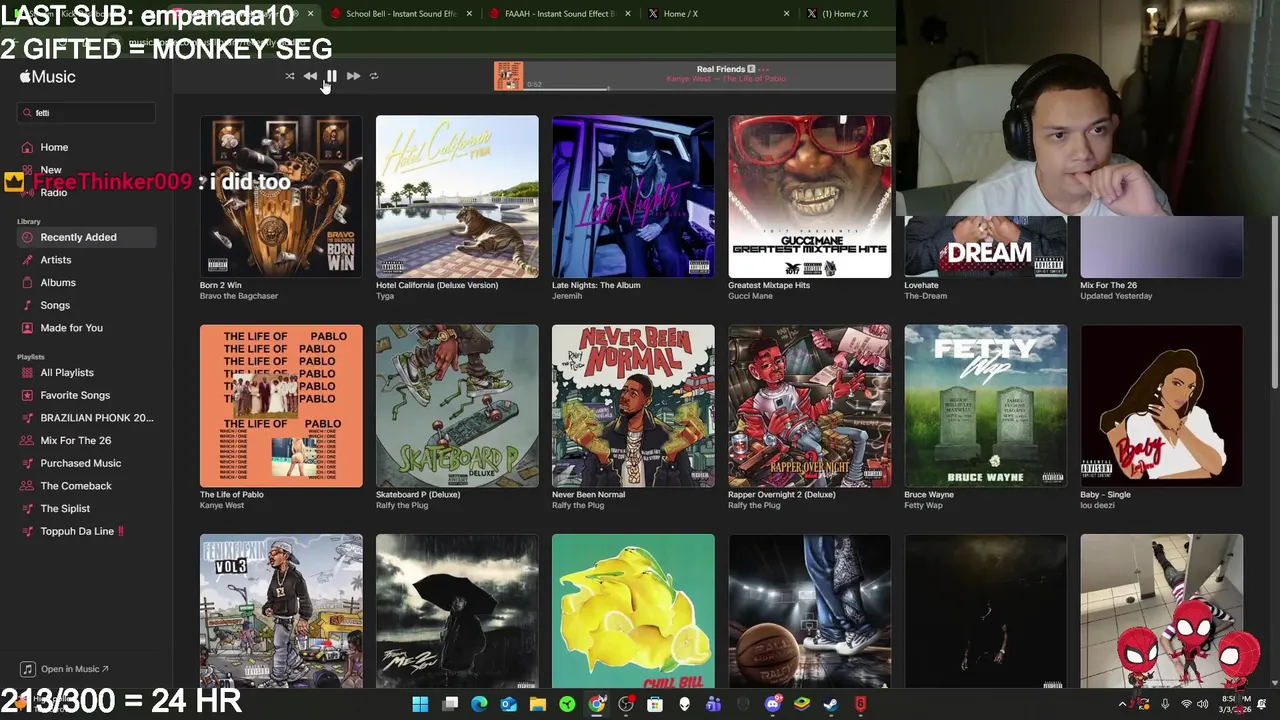Click the sidebar search field
1280x720 pixels.
pos(86,113)
